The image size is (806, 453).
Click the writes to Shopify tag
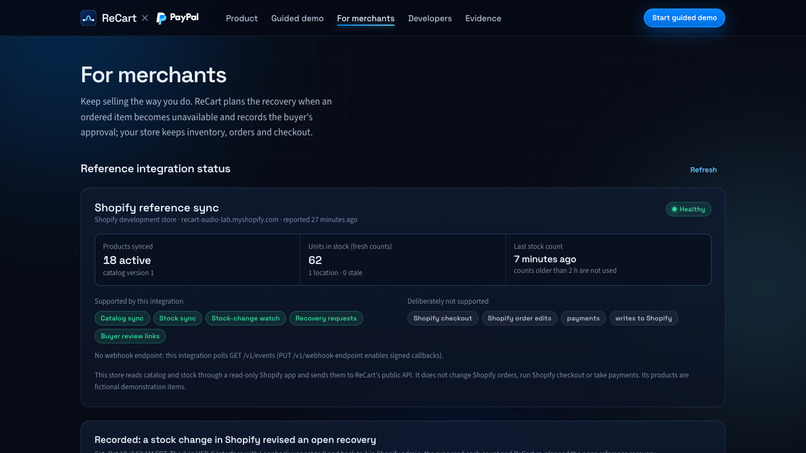tap(644, 318)
